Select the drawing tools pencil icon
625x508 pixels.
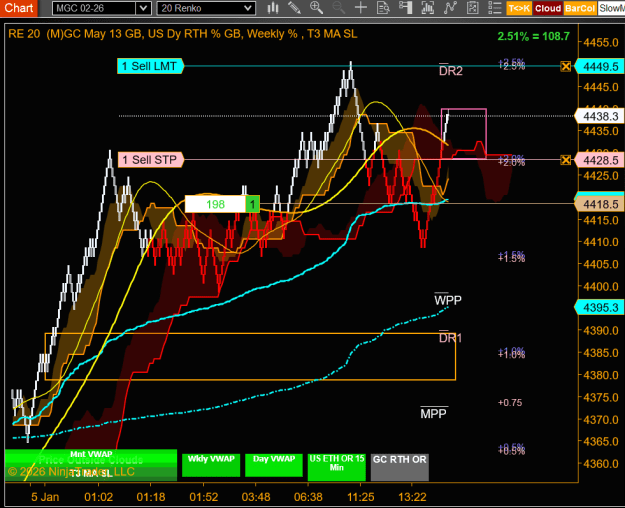tap(294, 8)
